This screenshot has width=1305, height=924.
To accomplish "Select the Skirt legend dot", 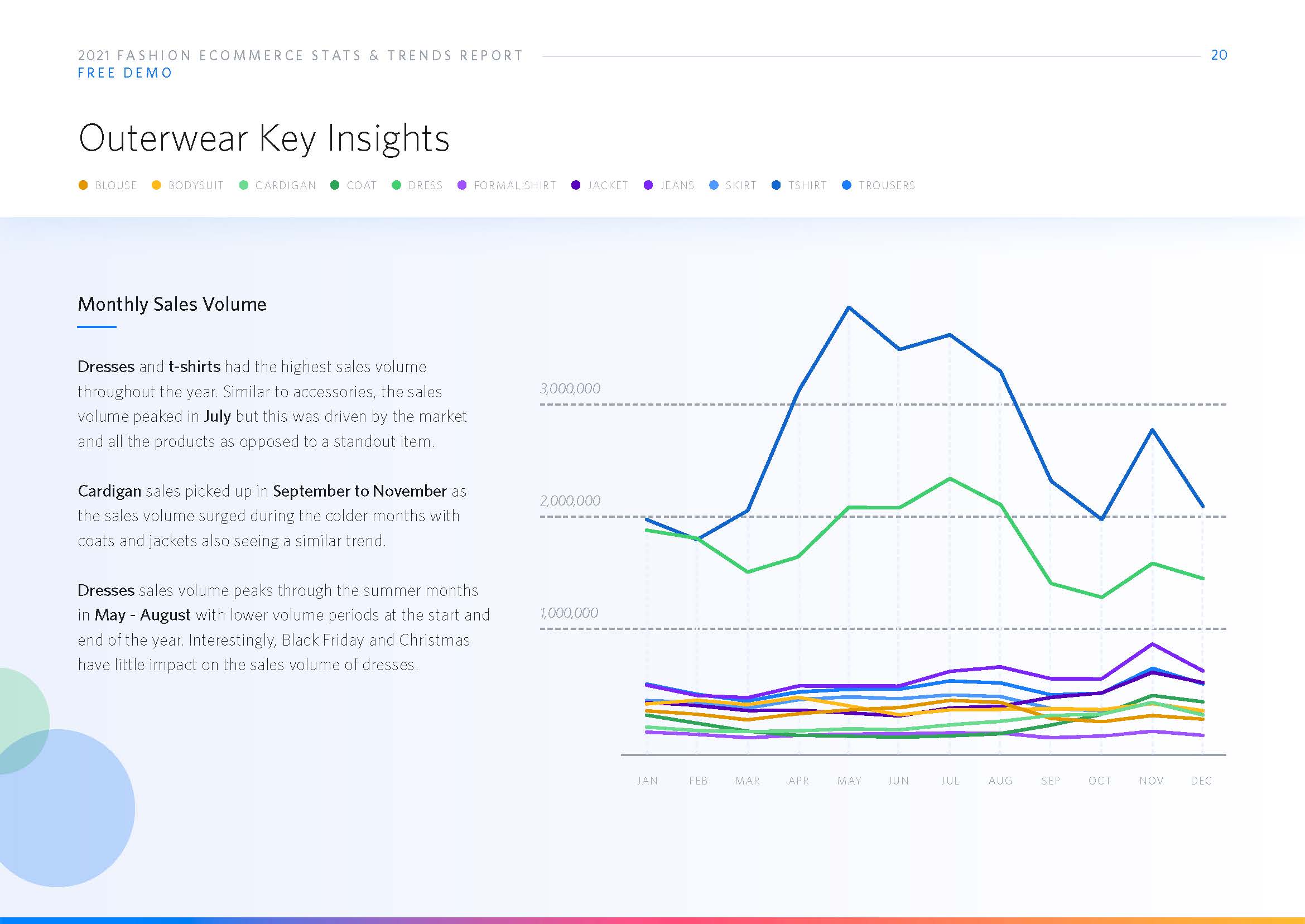I will 714,185.
